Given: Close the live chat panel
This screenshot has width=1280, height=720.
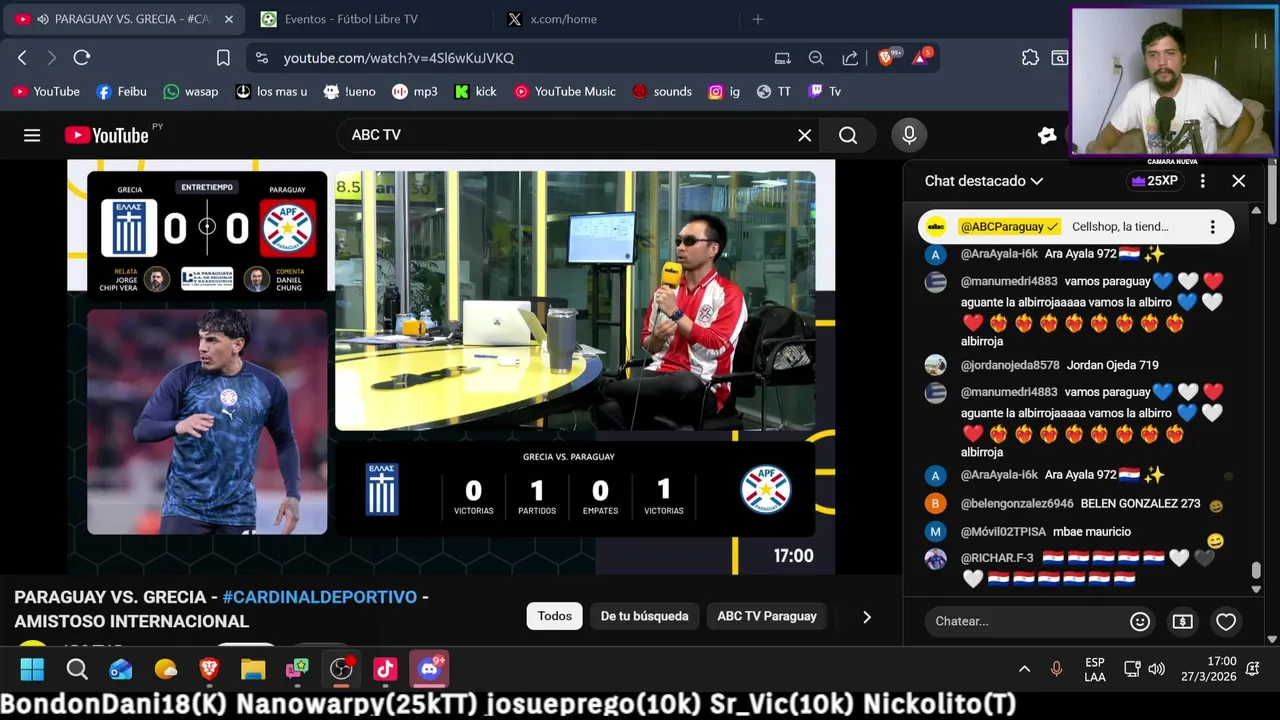Looking at the screenshot, I should click(1239, 181).
